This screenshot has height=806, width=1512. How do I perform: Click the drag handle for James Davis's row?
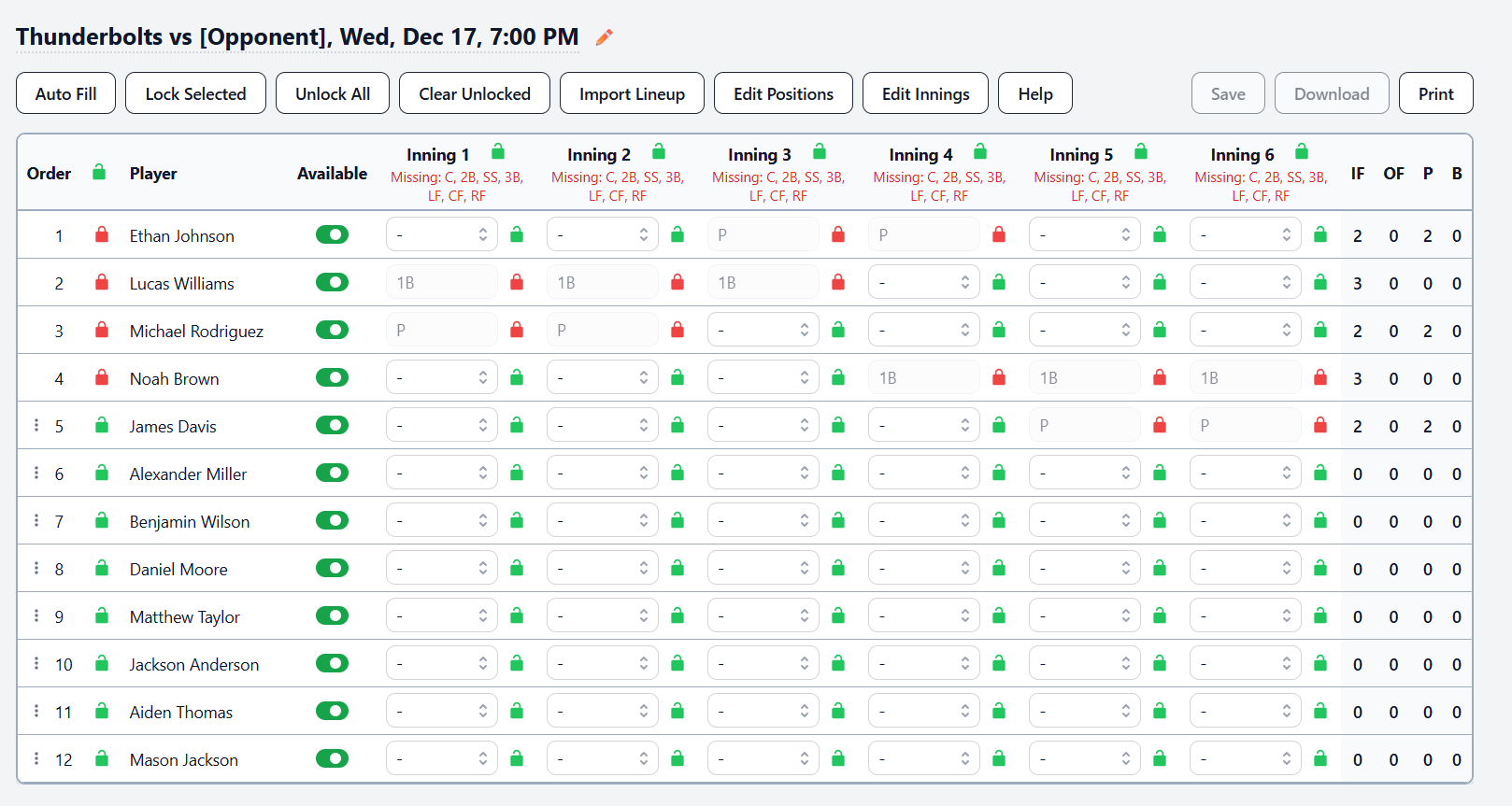pyautogui.click(x=36, y=426)
